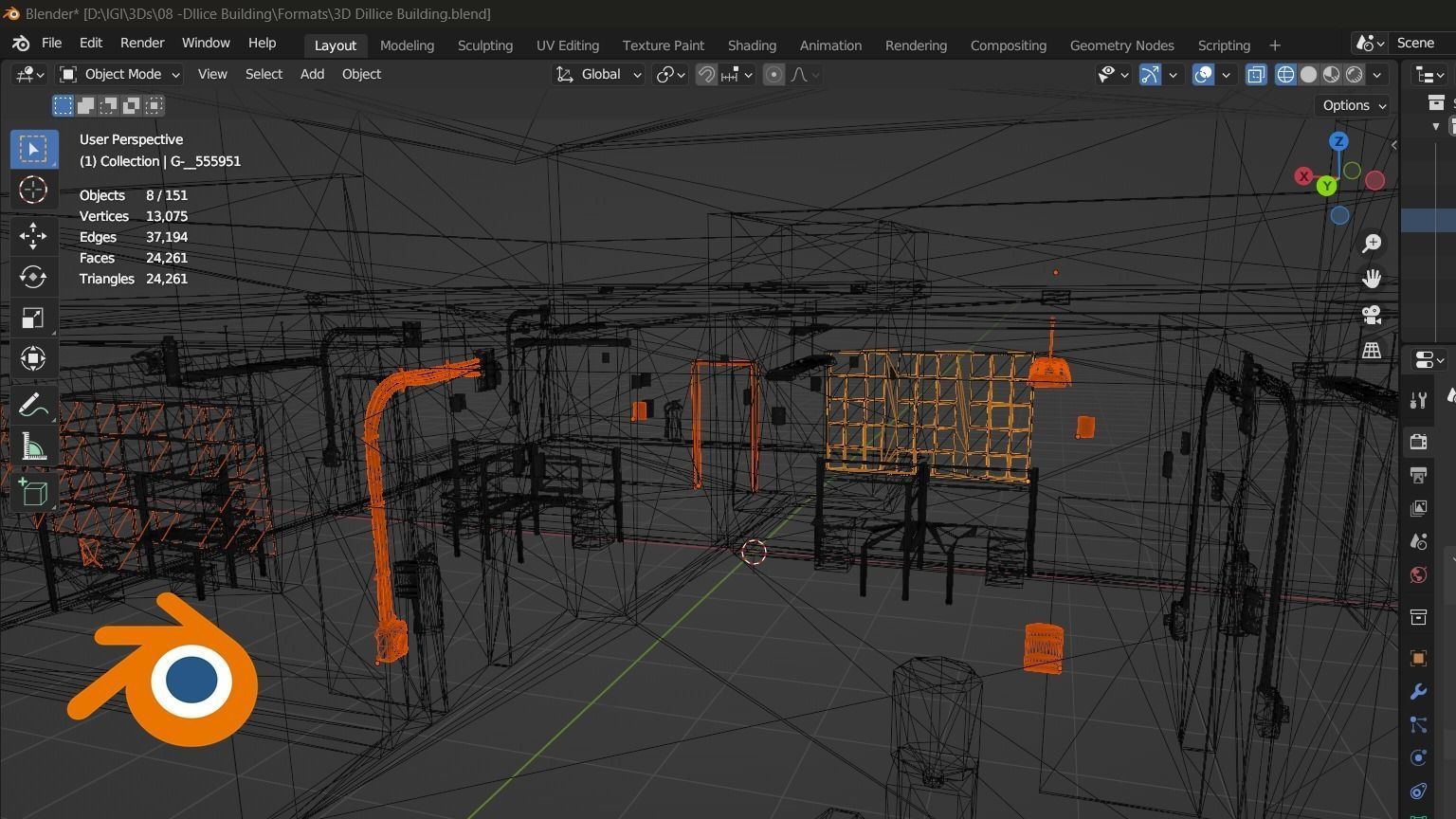Open the Object Constraints properties tab
The width and height of the screenshot is (1456, 819).
click(1419, 791)
